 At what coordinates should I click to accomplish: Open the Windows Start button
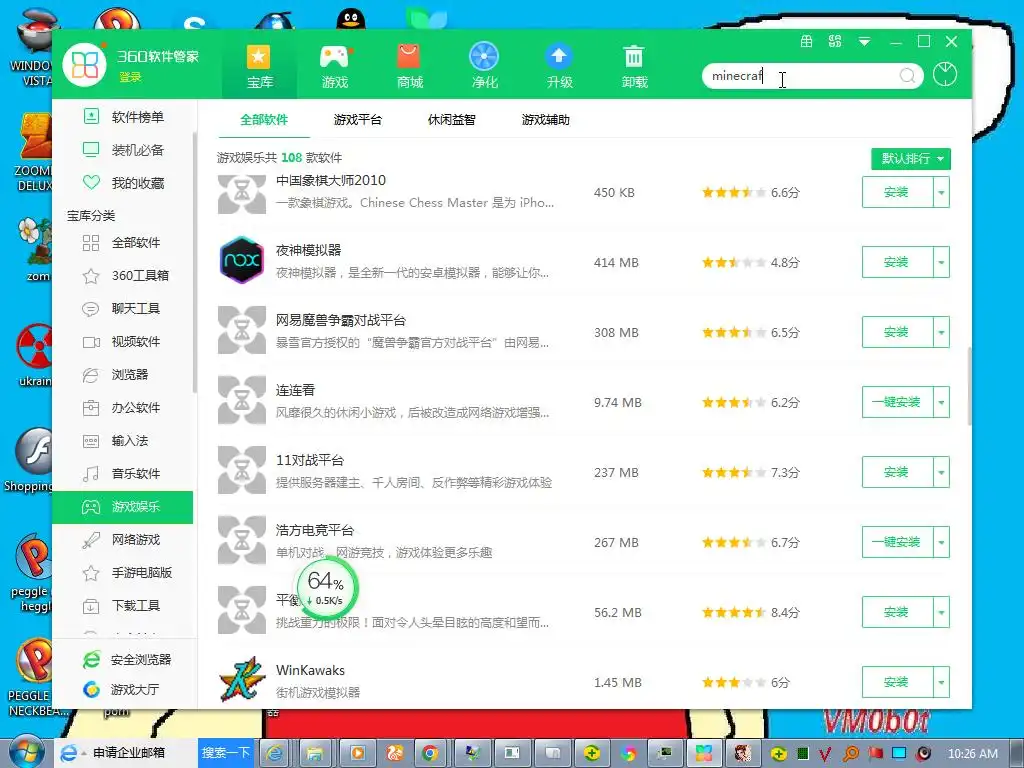tap(26, 752)
